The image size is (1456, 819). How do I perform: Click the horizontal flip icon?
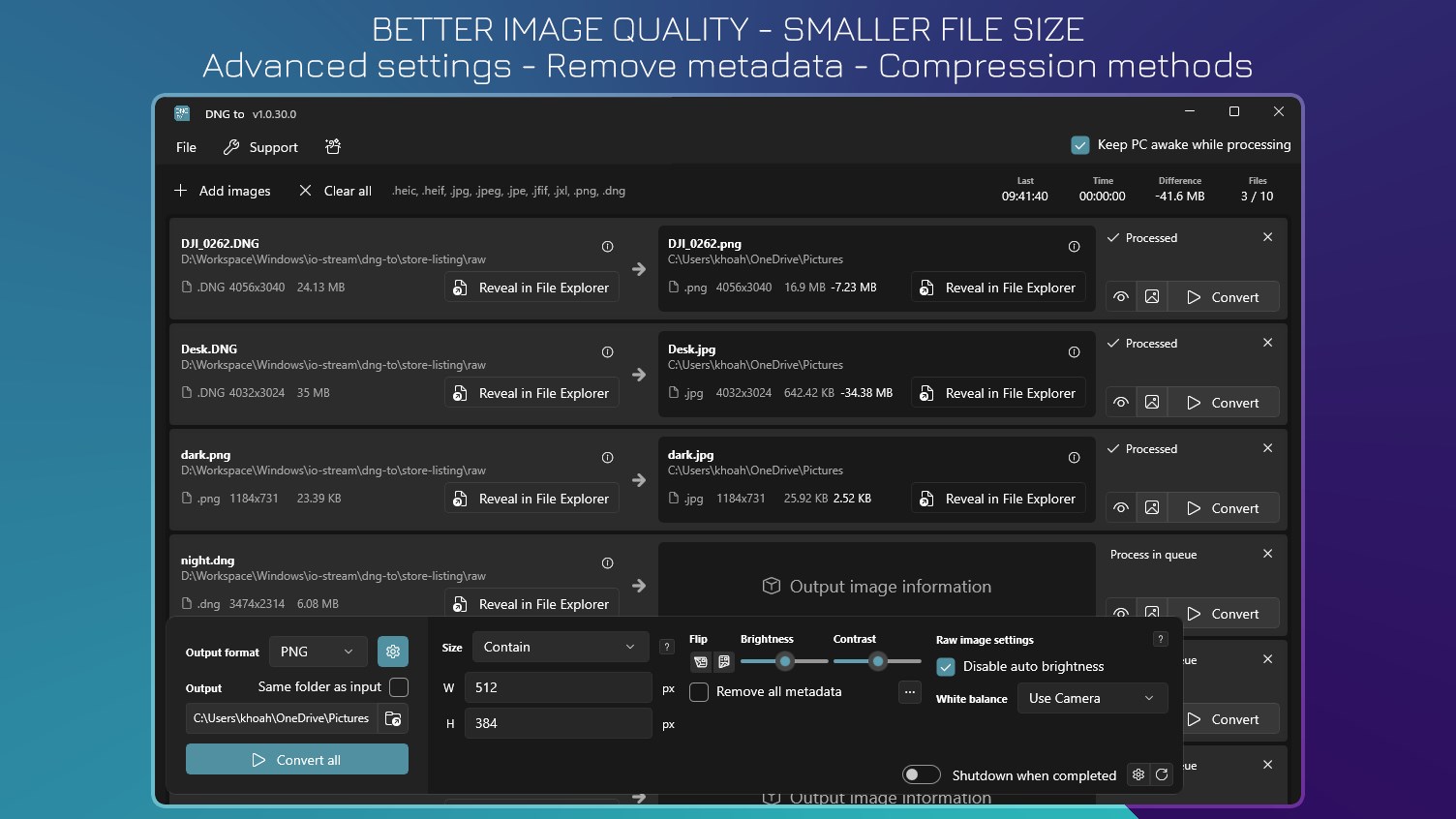click(700, 662)
